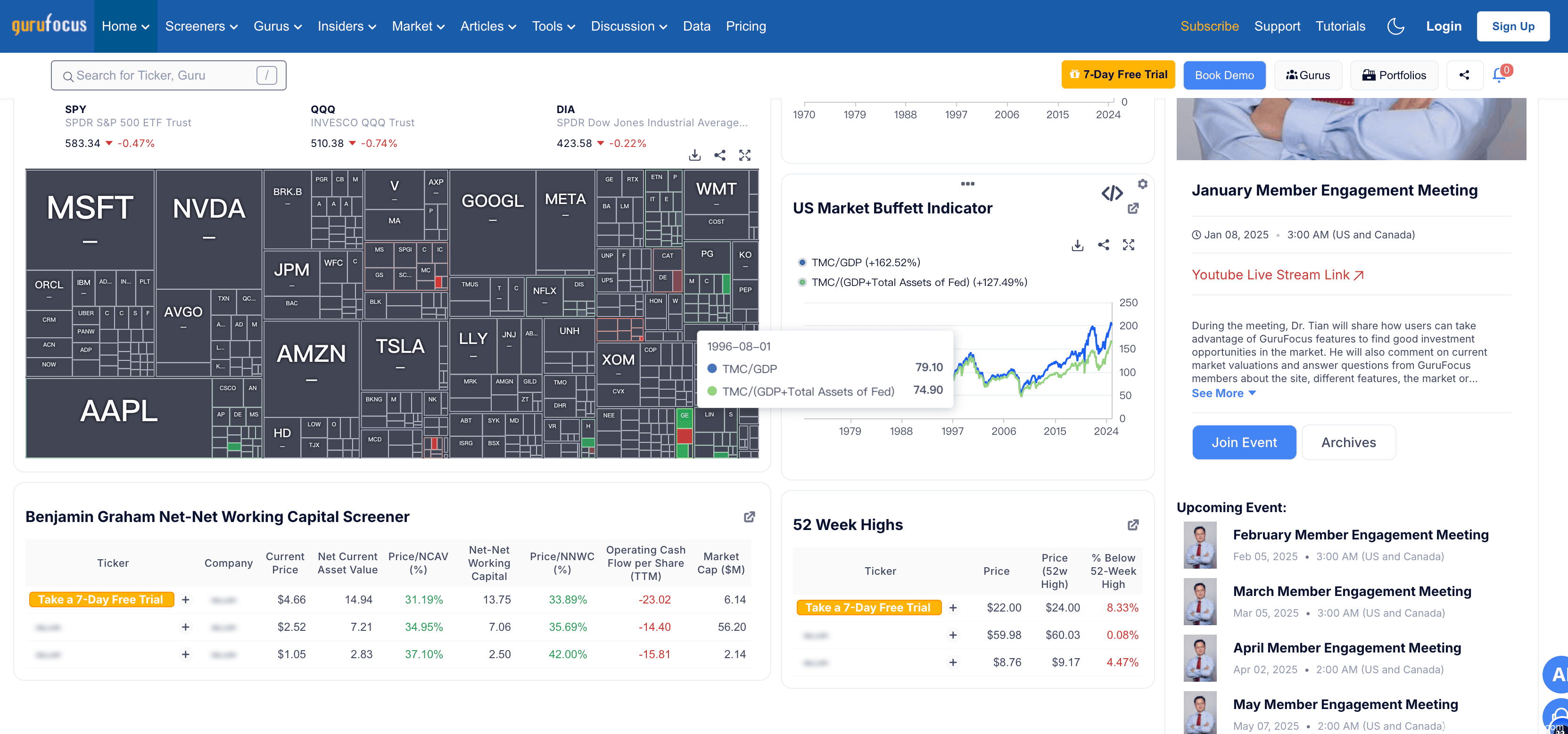Open the Gurus navigation dropdown
This screenshot has width=1568, height=734.
point(277,26)
